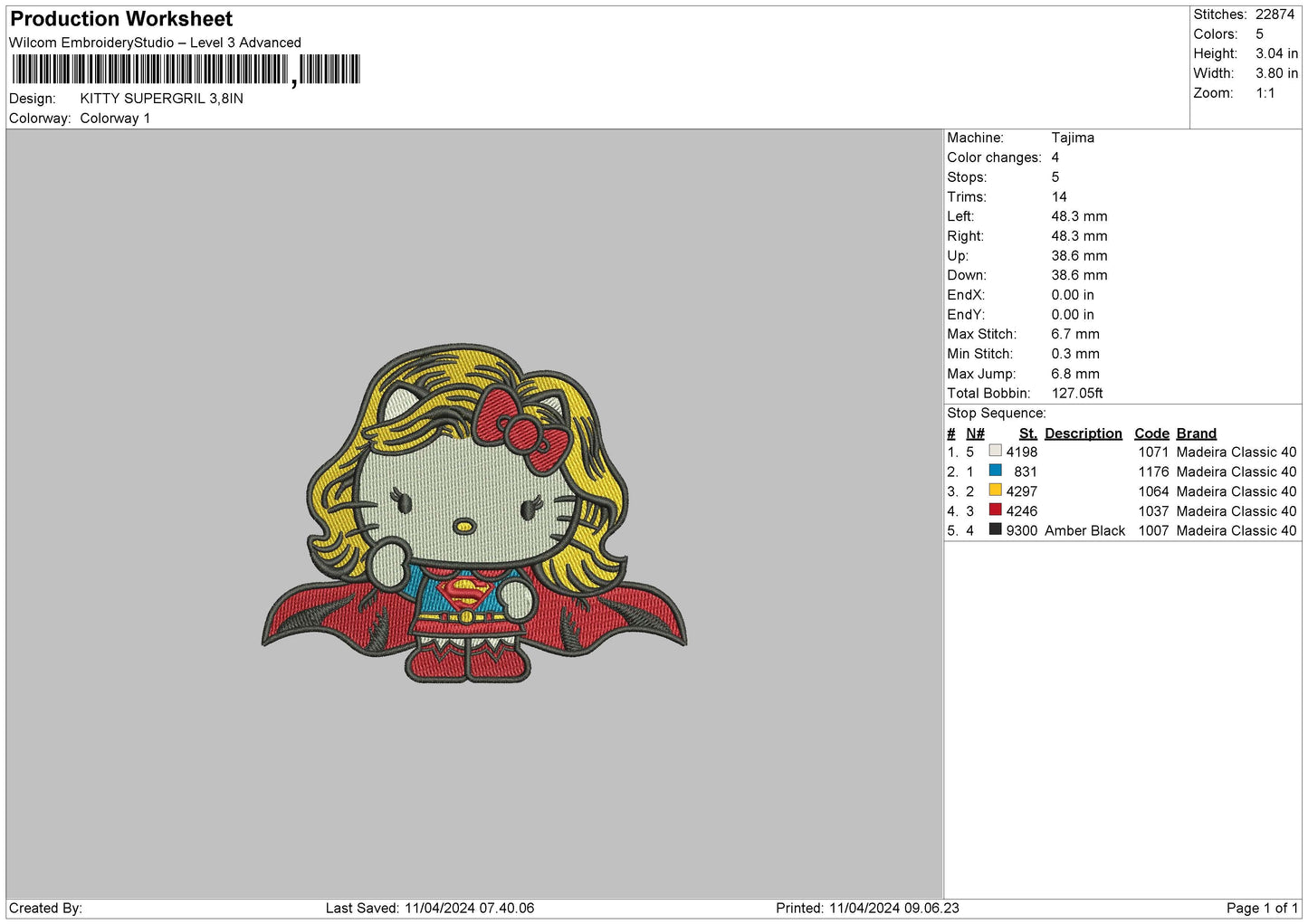Click the Up value 38.6 mm
1308x924 pixels.
(x=1079, y=256)
